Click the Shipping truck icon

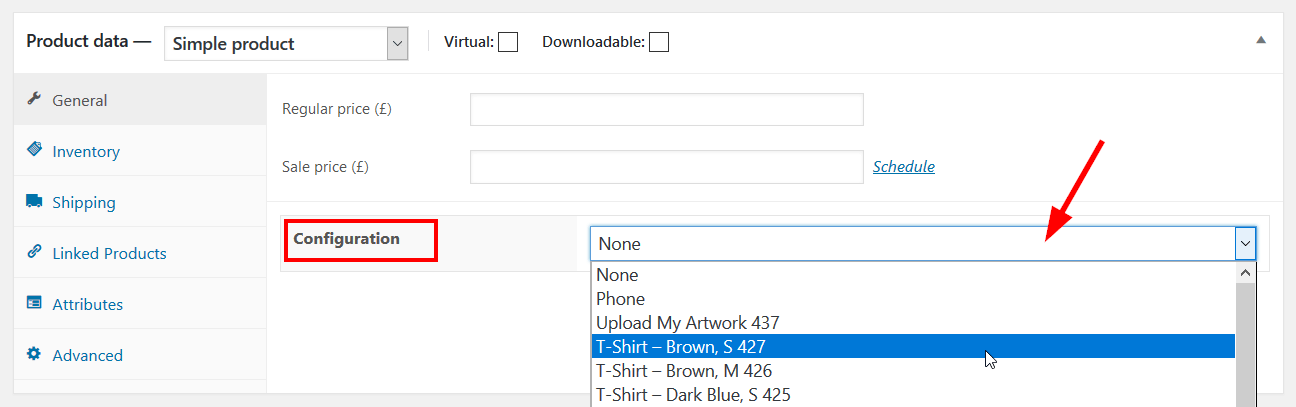coord(34,201)
